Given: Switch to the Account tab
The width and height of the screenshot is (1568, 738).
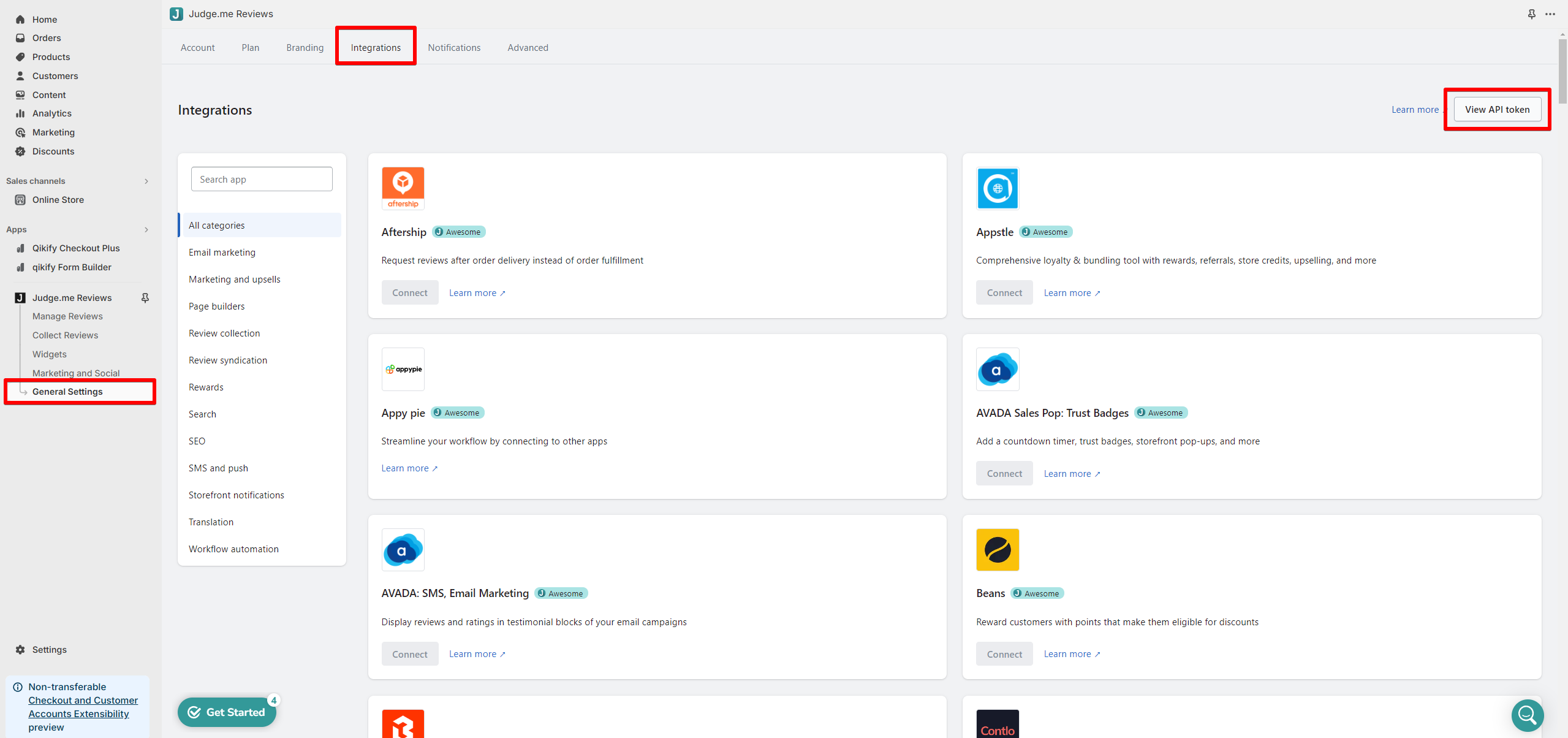Looking at the screenshot, I should tap(197, 48).
